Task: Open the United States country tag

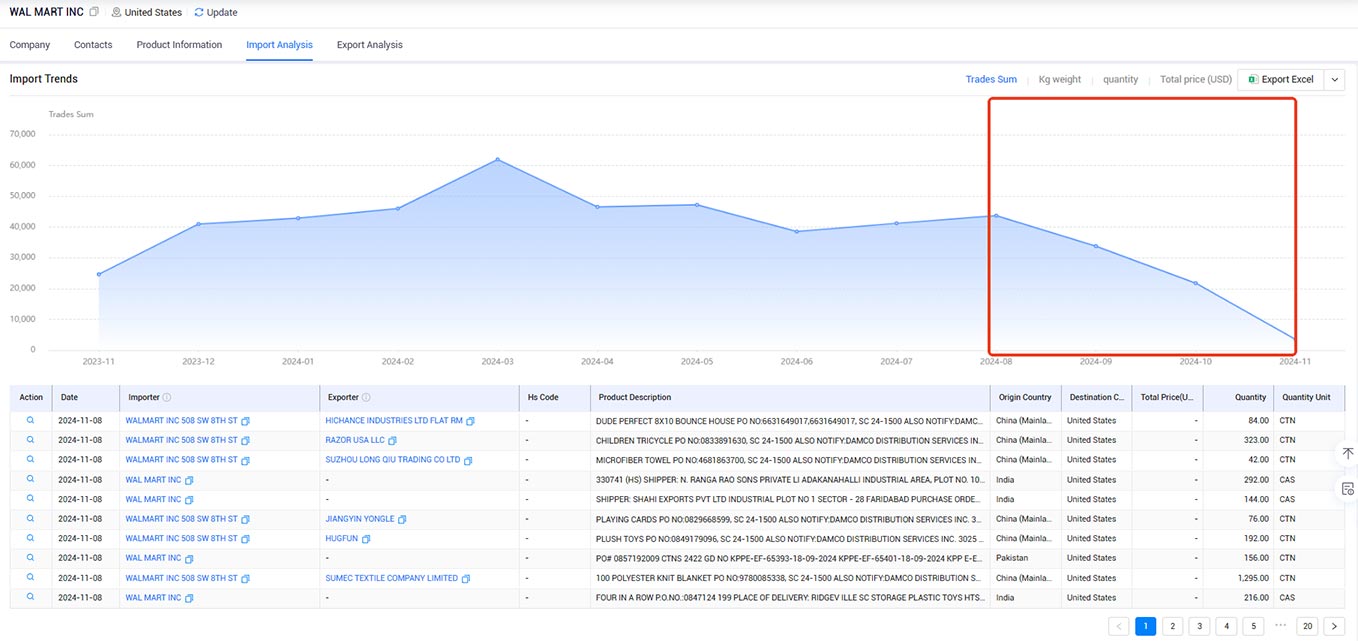Action: click(147, 12)
